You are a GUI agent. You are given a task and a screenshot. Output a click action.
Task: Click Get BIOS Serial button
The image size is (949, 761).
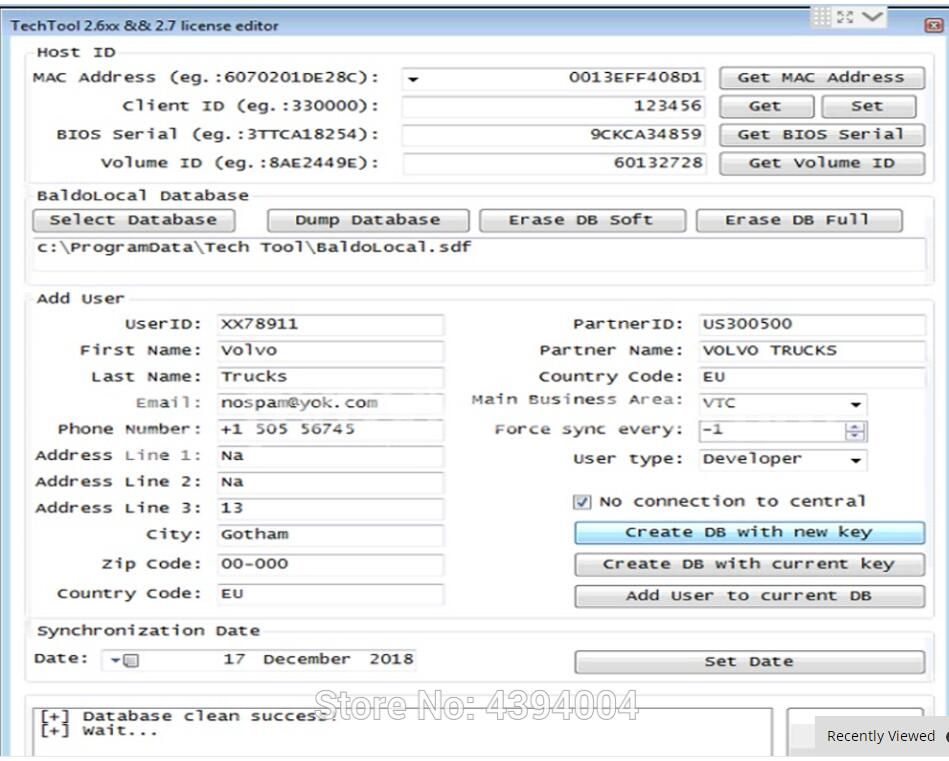[x=821, y=135]
